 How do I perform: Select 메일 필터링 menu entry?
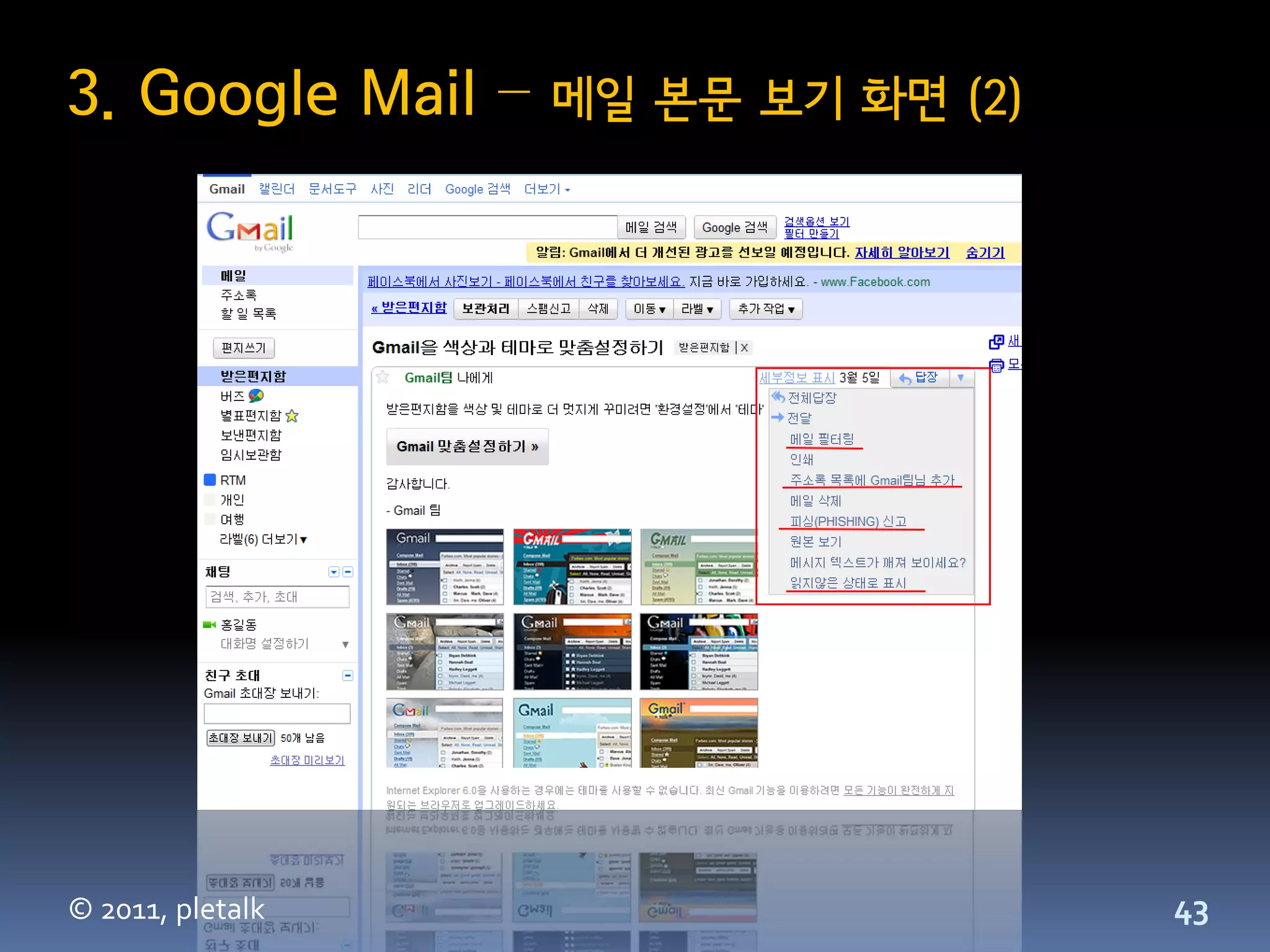(822, 439)
